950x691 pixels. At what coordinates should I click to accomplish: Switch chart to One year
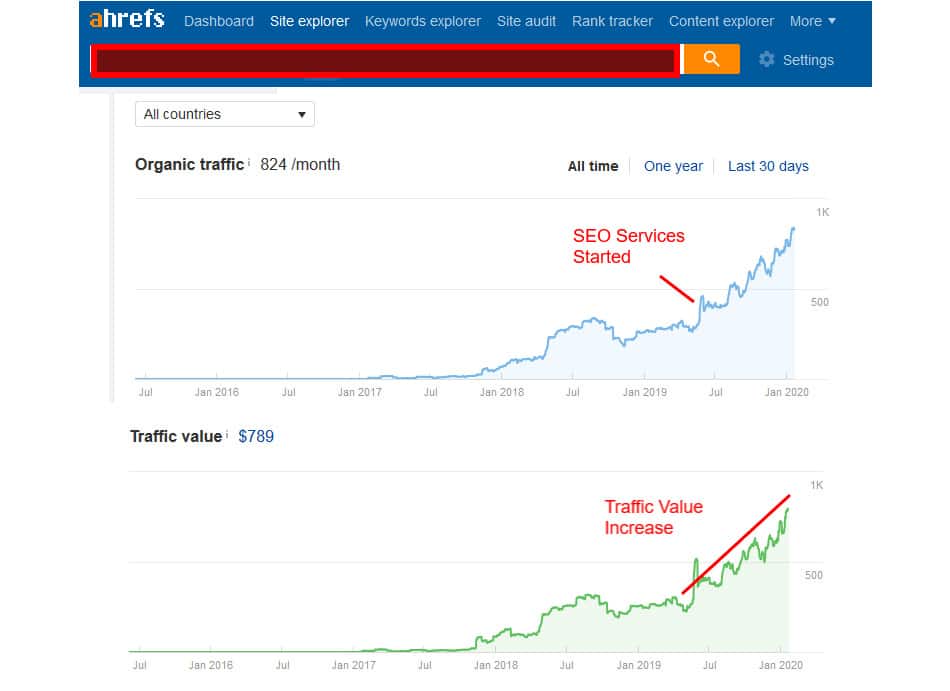click(x=673, y=166)
